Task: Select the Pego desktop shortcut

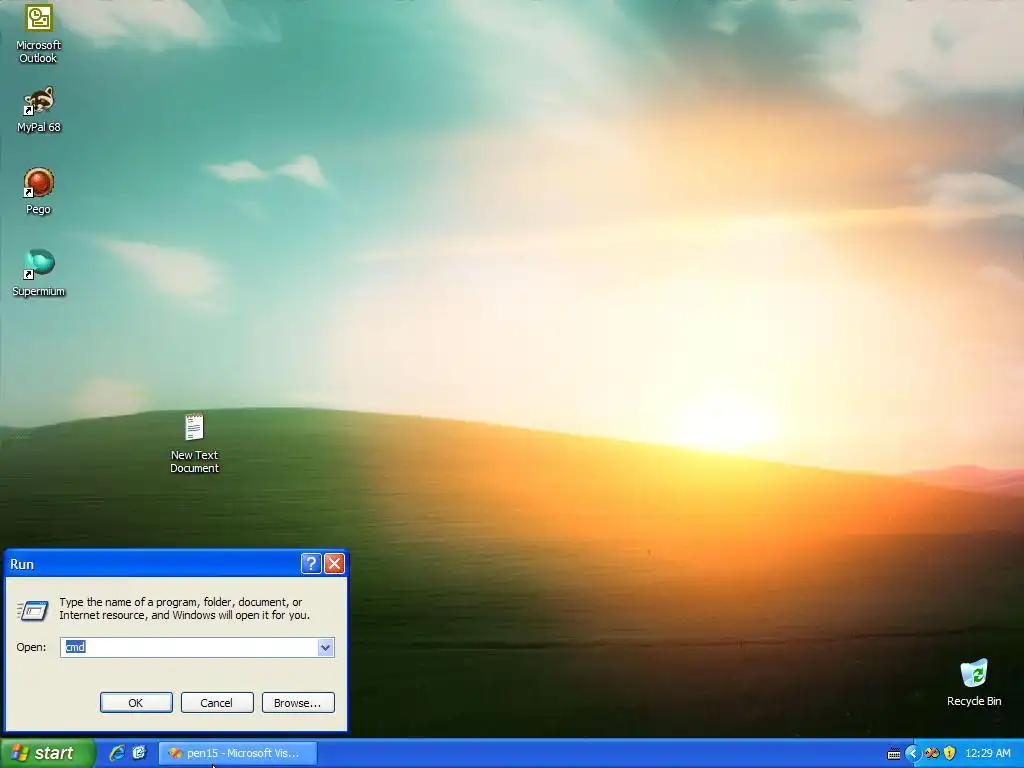Action: point(39,192)
